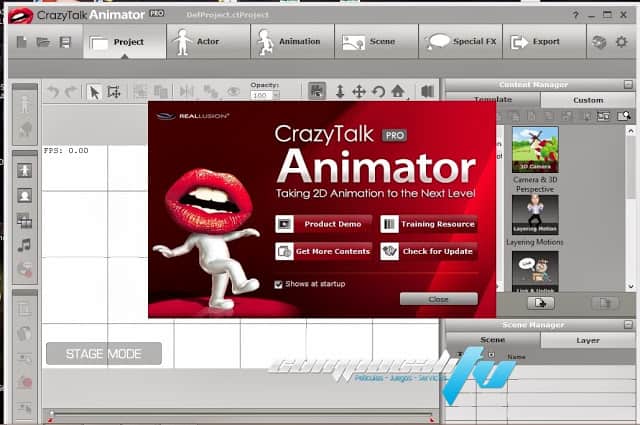
Task: Select Camera & 3D Perspective thumbnail
Action: [x=535, y=149]
